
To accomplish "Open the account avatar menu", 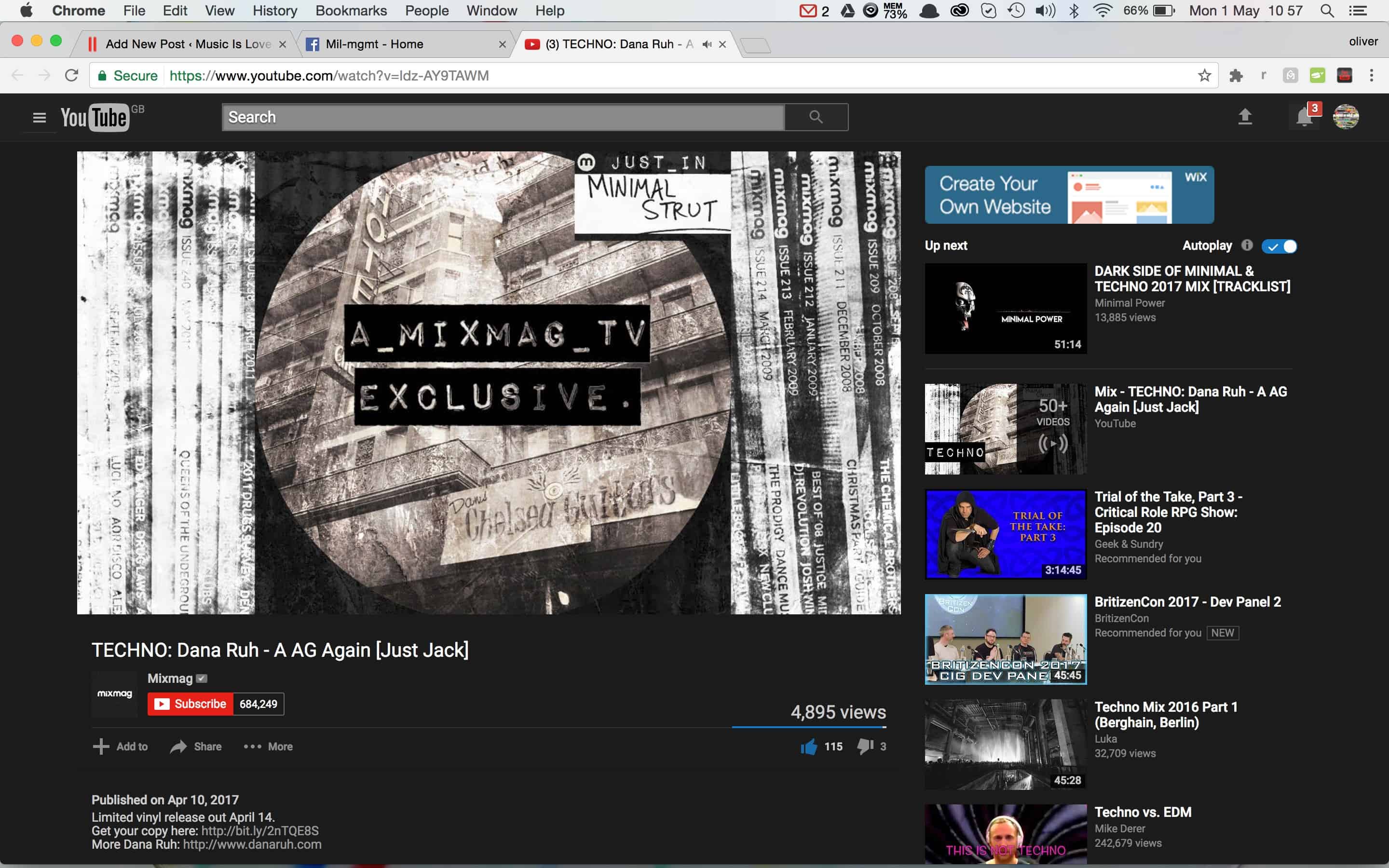I will coord(1346,117).
